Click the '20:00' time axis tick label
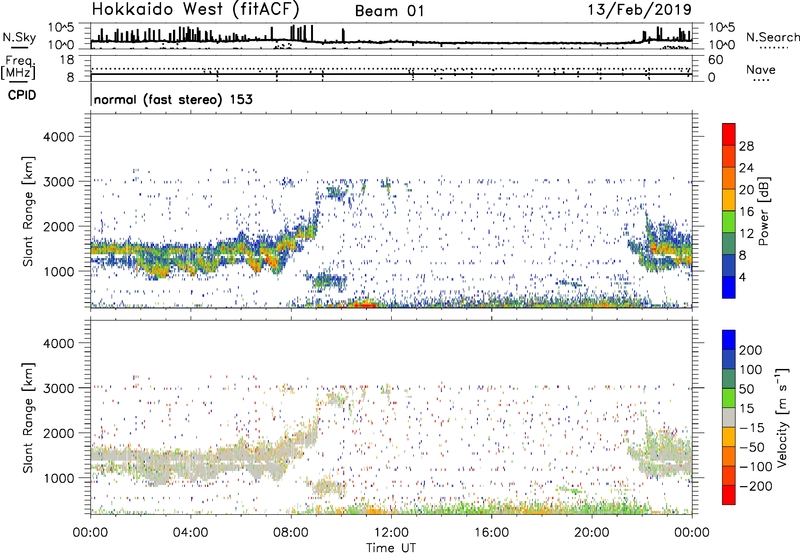The height and width of the screenshot is (554, 800). coord(592,533)
